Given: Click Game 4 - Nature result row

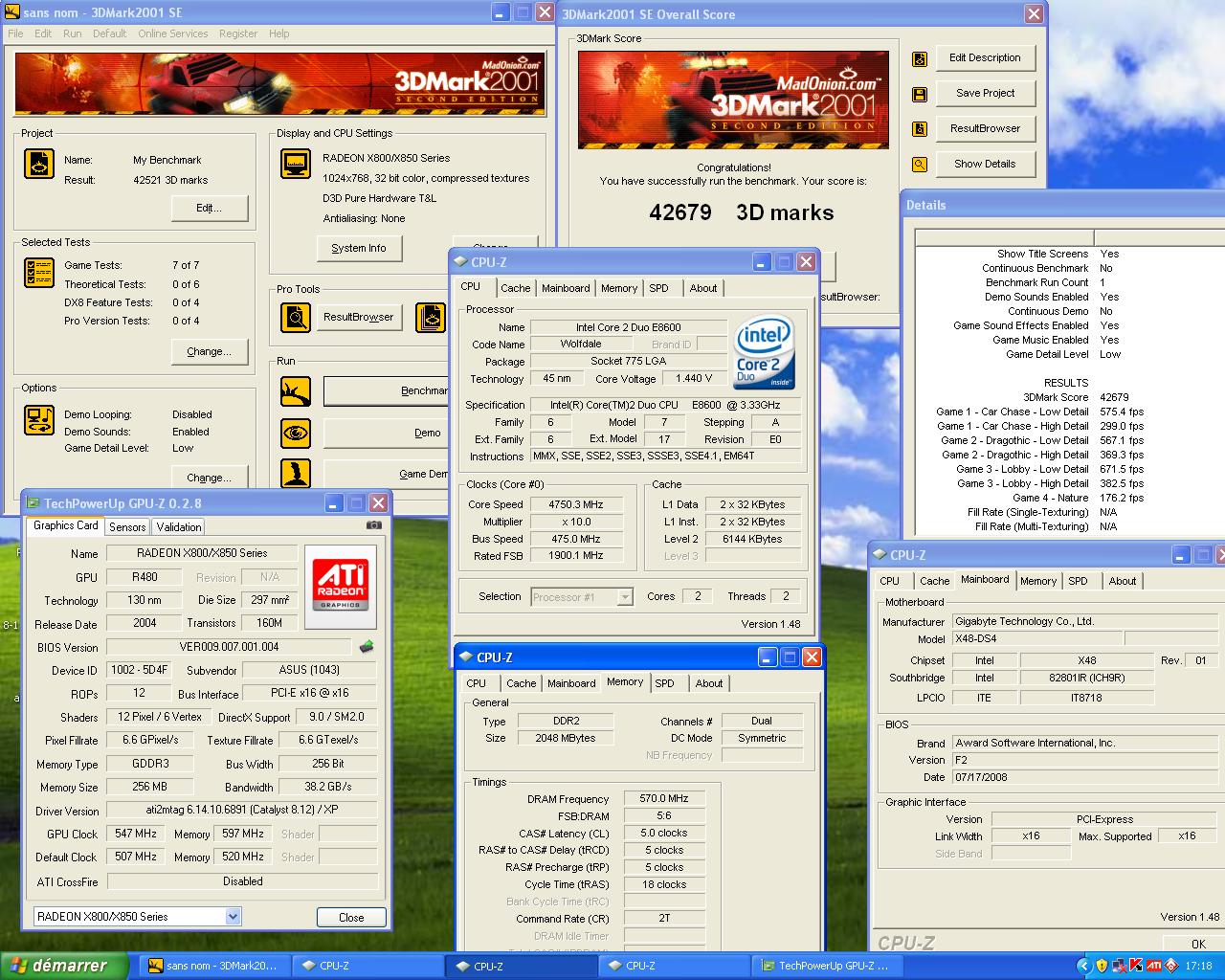Looking at the screenshot, I should point(1069,498).
